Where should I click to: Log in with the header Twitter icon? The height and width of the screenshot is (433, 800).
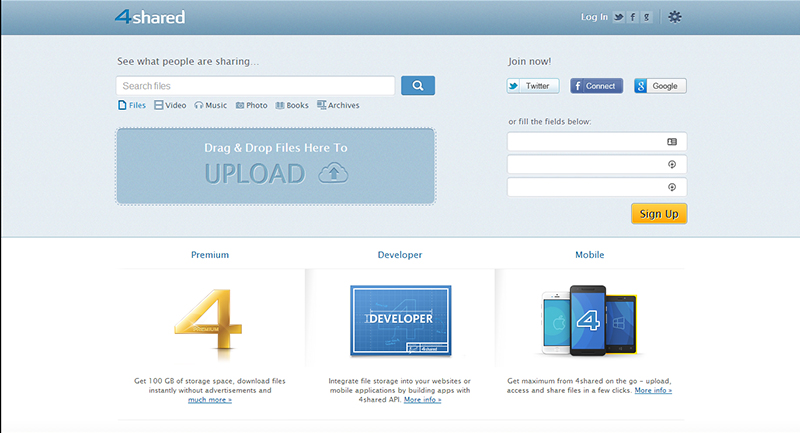point(618,17)
